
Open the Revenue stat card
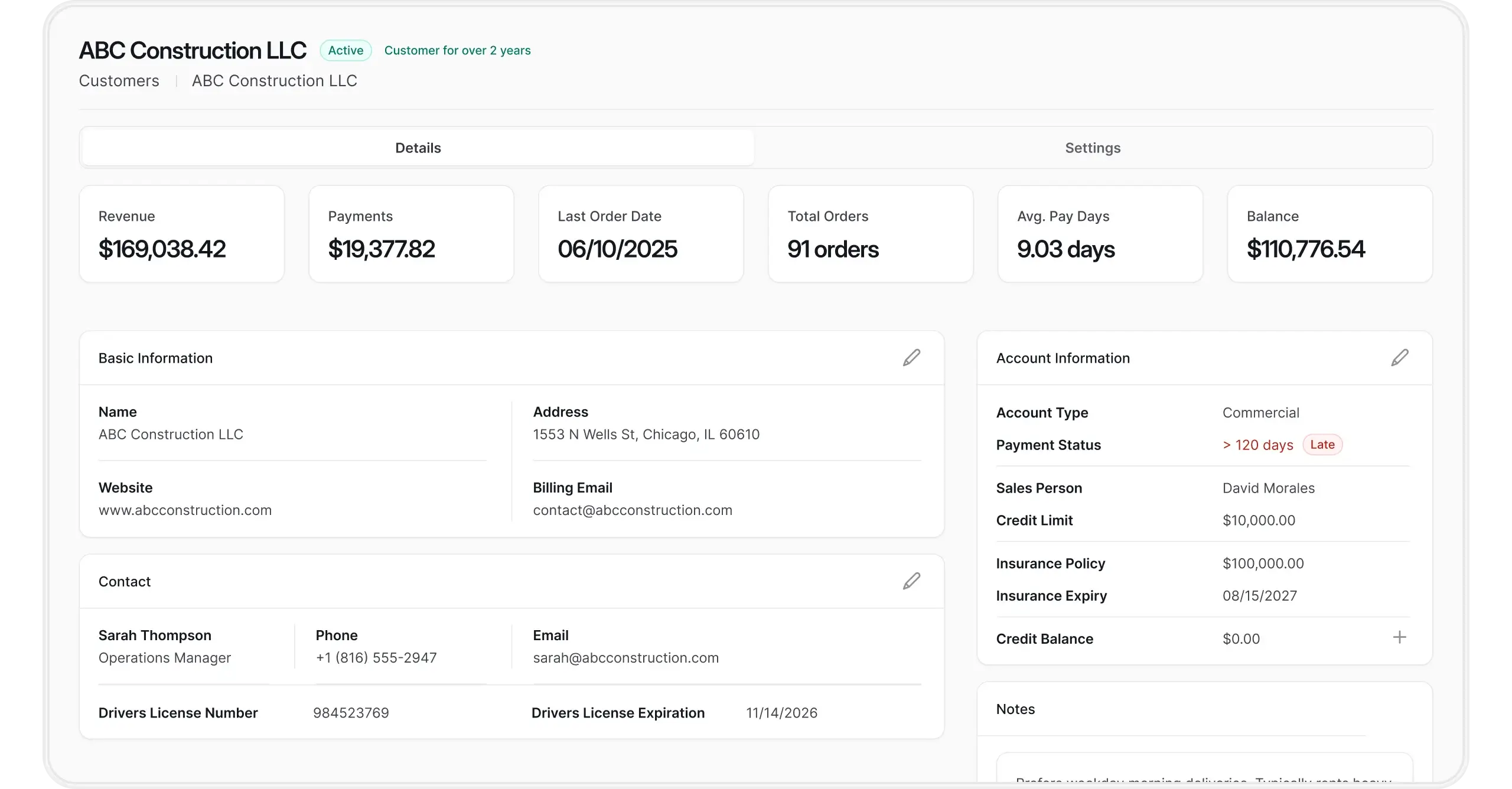click(x=182, y=234)
